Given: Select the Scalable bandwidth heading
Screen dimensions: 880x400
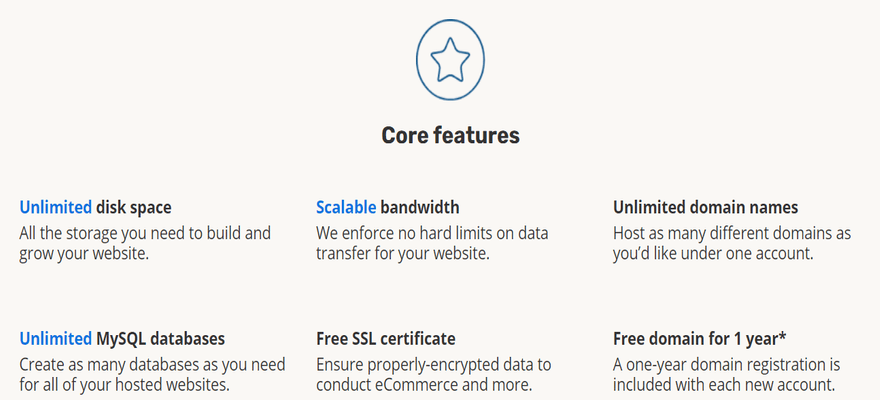Looking at the screenshot, I should [x=387, y=208].
